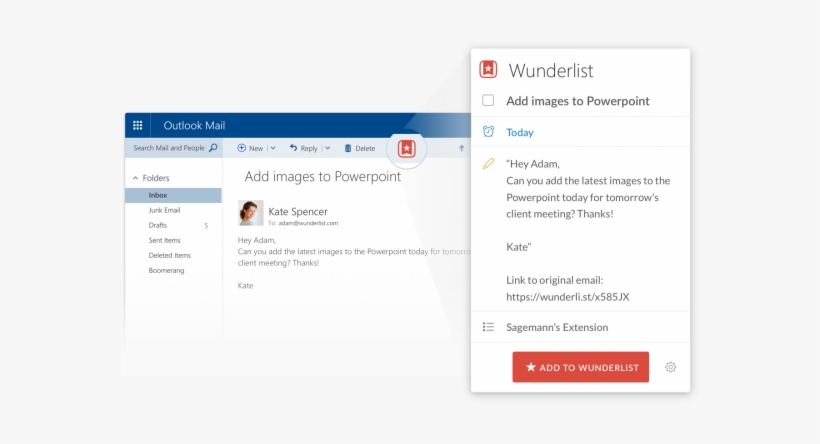This screenshot has height=444, width=820.
Task: Open the Drafts folder
Action: (x=157, y=225)
